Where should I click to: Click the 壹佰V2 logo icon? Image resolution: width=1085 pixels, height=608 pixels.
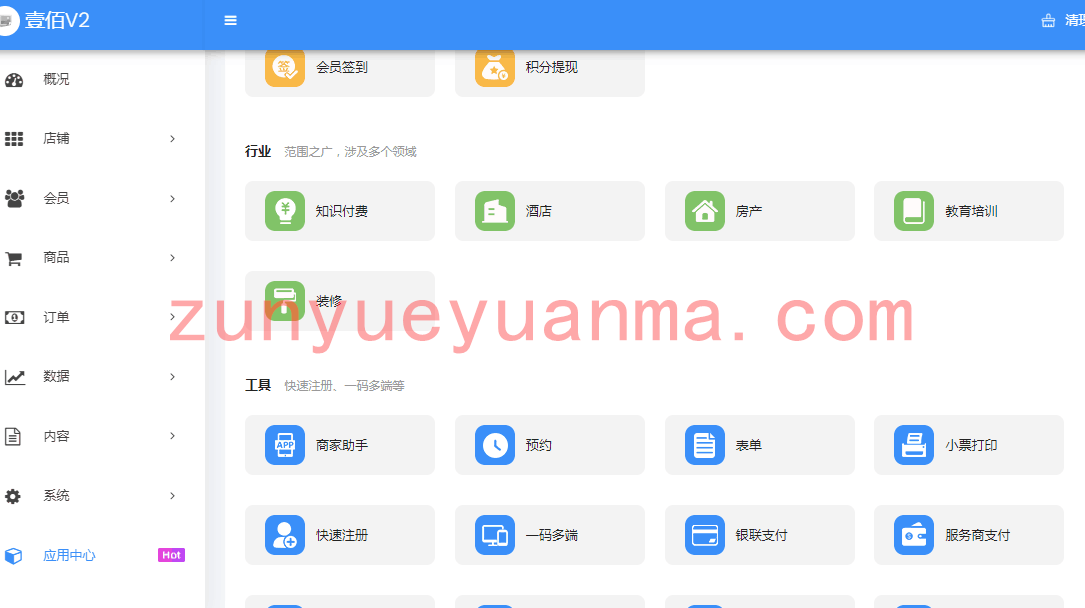click(x=7, y=21)
